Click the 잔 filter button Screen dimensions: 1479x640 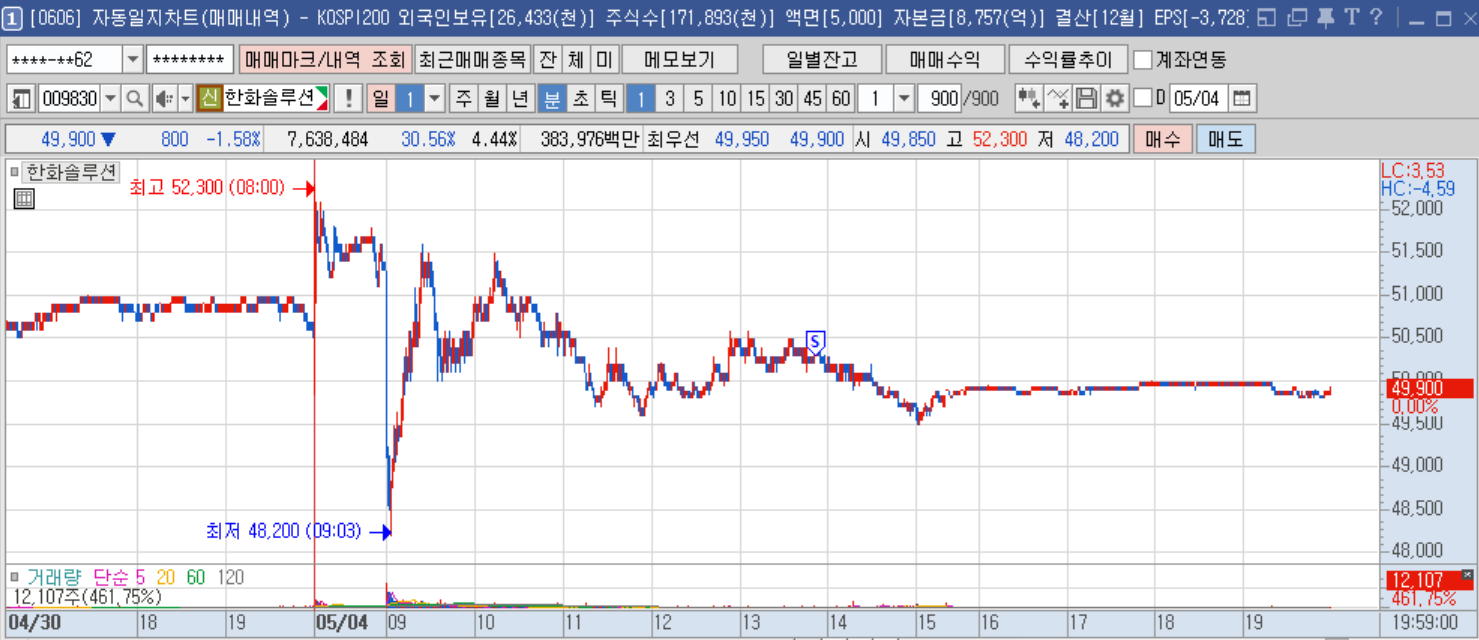pyautogui.click(x=547, y=60)
